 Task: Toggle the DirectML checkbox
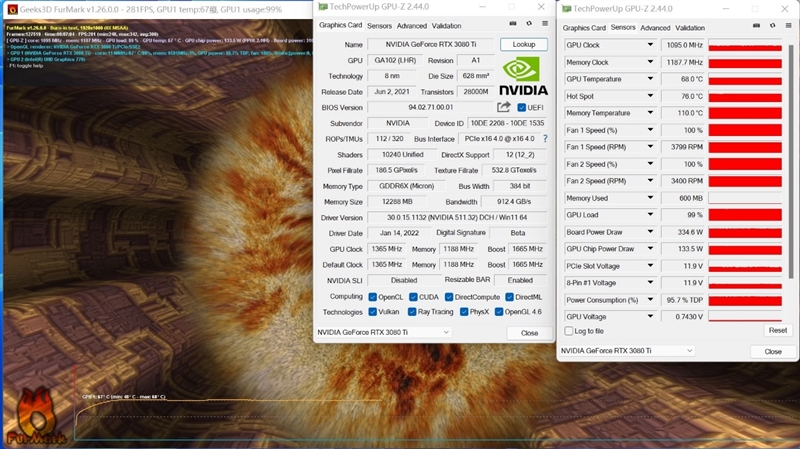(x=509, y=297)
